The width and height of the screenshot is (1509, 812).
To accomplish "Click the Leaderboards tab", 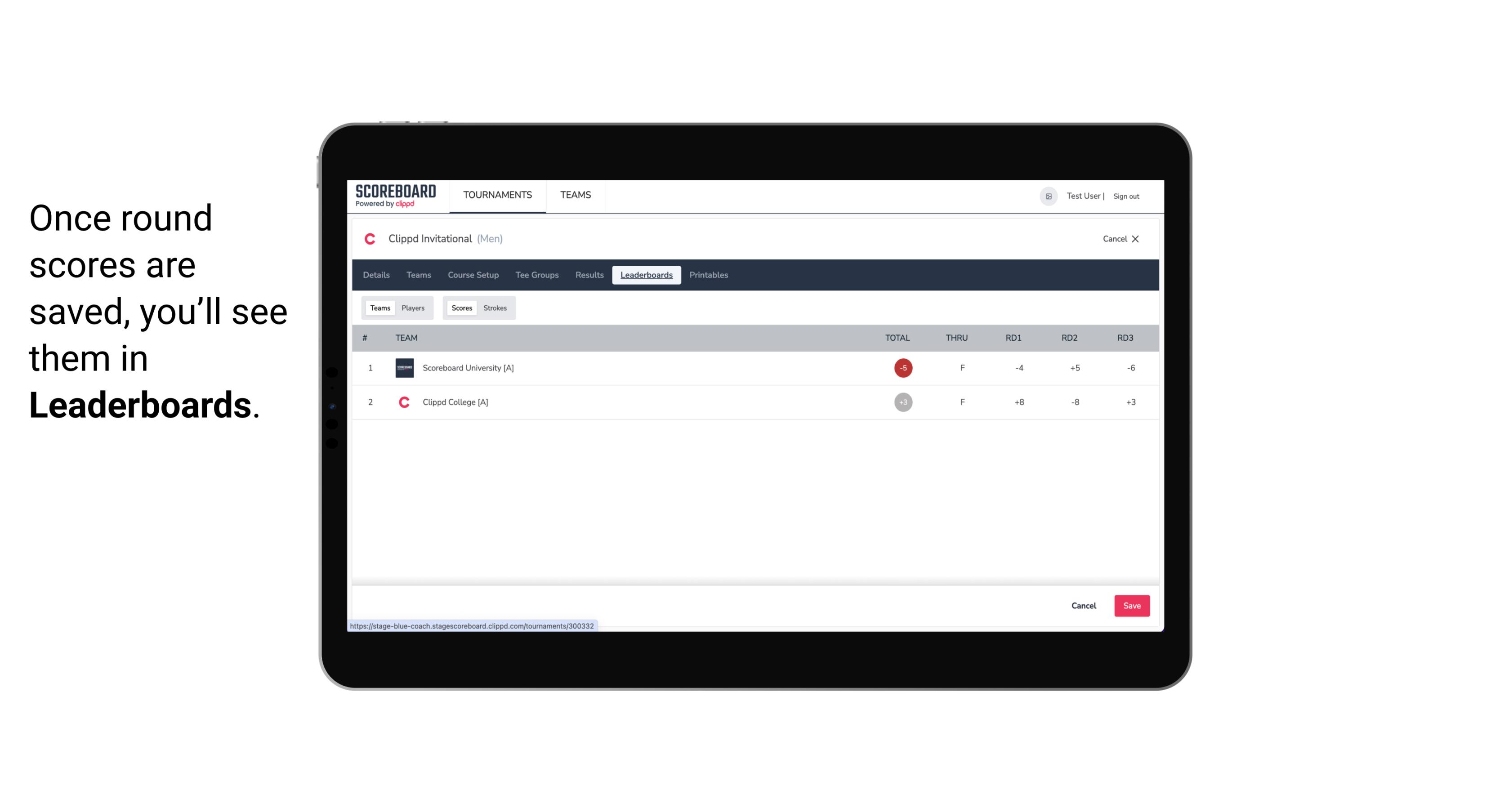I will click(647, 275).
